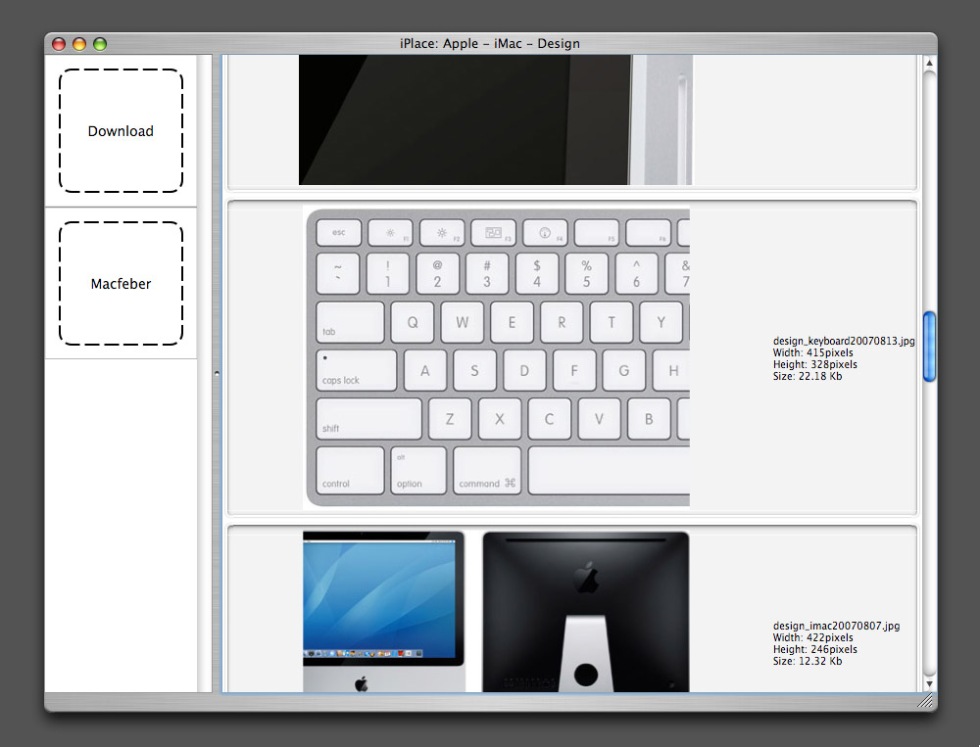Select the black iMac rear view picture
Image resolution: width=980 pixels, height=747 pixels.
[586, 611]
